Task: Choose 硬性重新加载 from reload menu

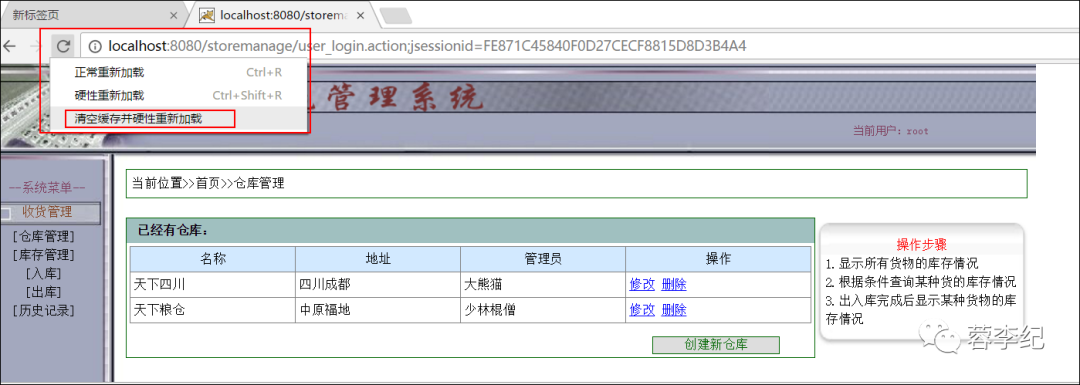Action: [x=178, y=95]
